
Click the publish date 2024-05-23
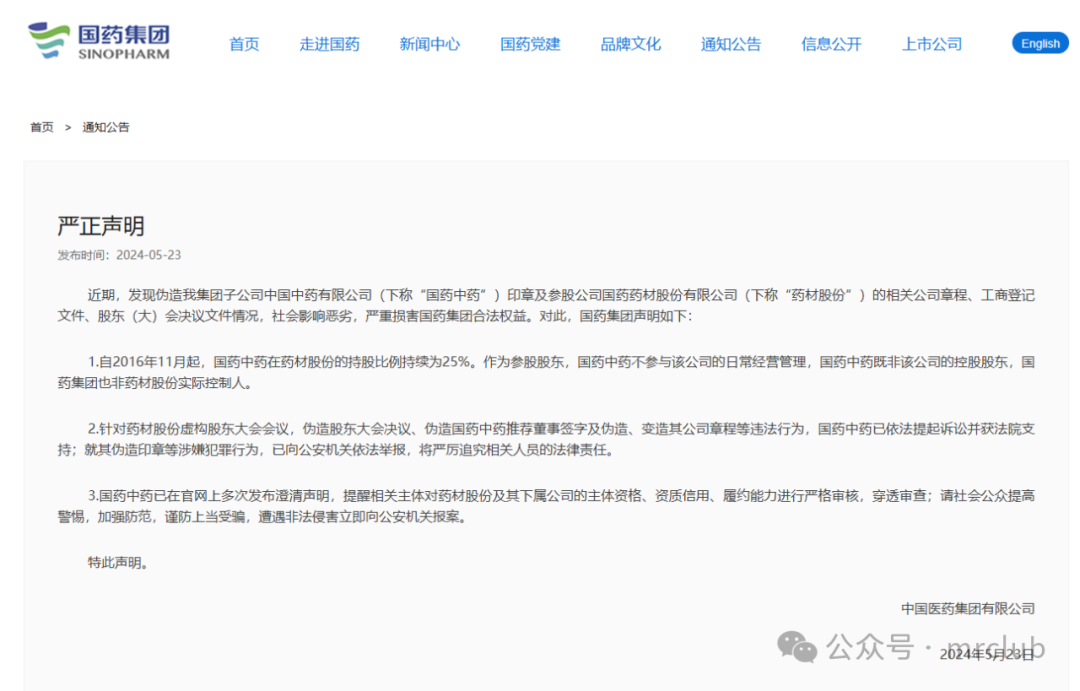coord(148,255)
